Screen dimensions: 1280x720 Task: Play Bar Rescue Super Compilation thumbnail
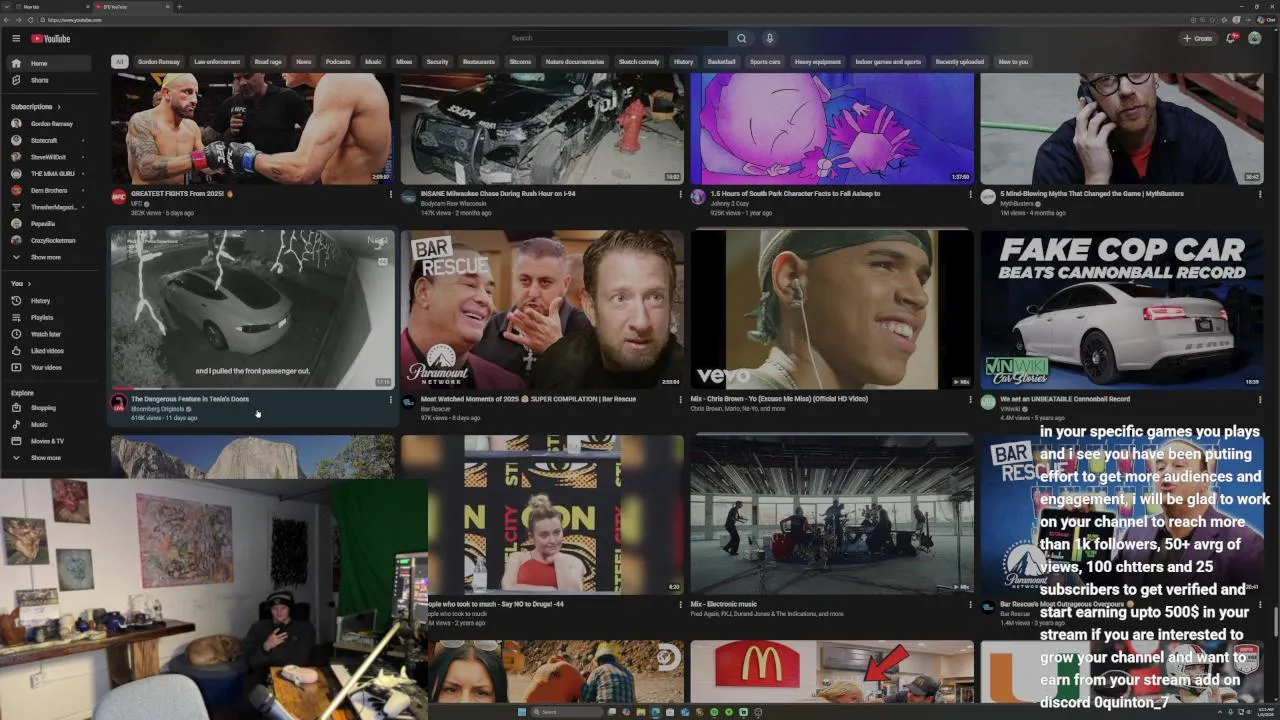(542, 309)
